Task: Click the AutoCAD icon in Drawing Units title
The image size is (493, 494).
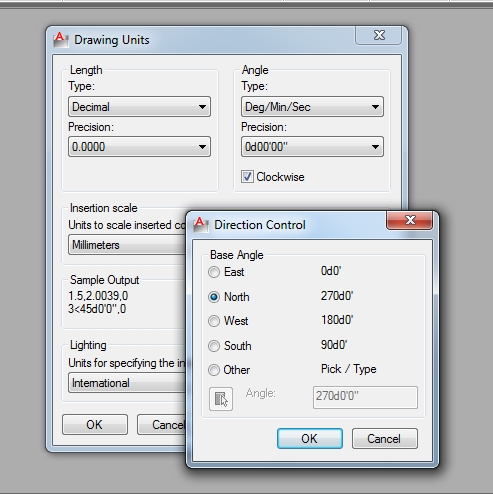Action: tap(61, 40)
